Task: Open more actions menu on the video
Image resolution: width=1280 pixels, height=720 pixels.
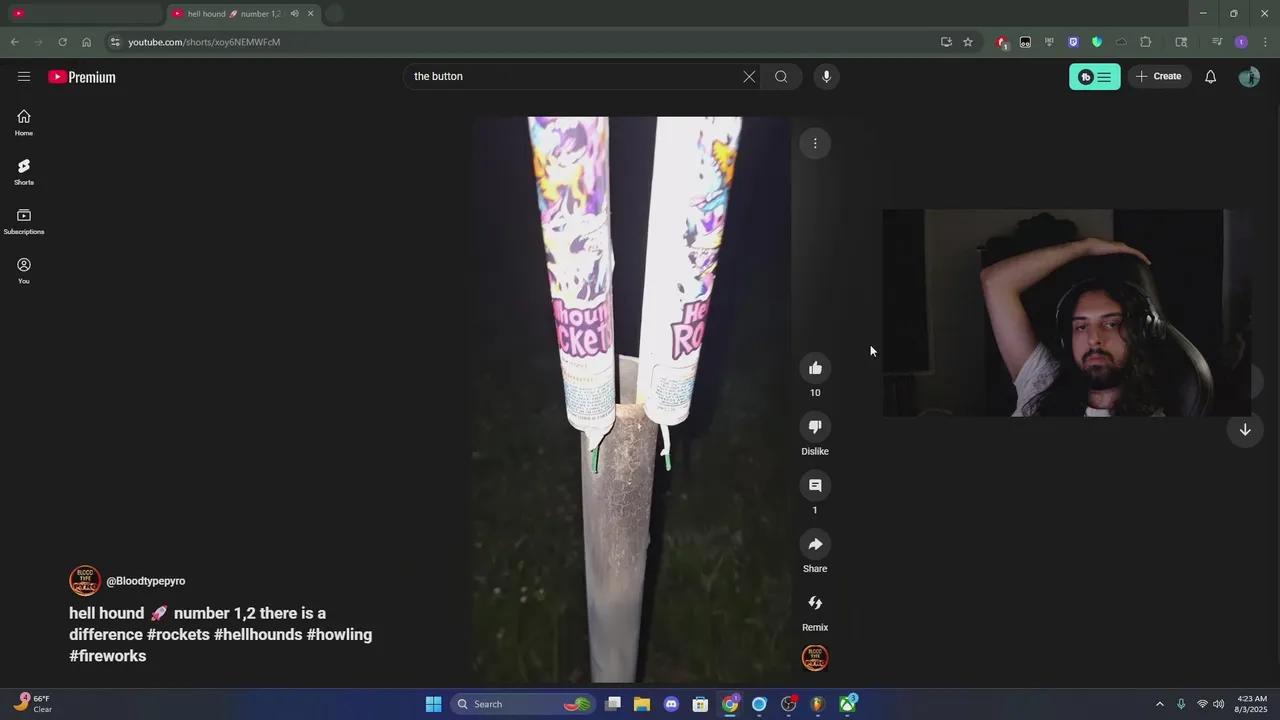Action: [815, 143]
